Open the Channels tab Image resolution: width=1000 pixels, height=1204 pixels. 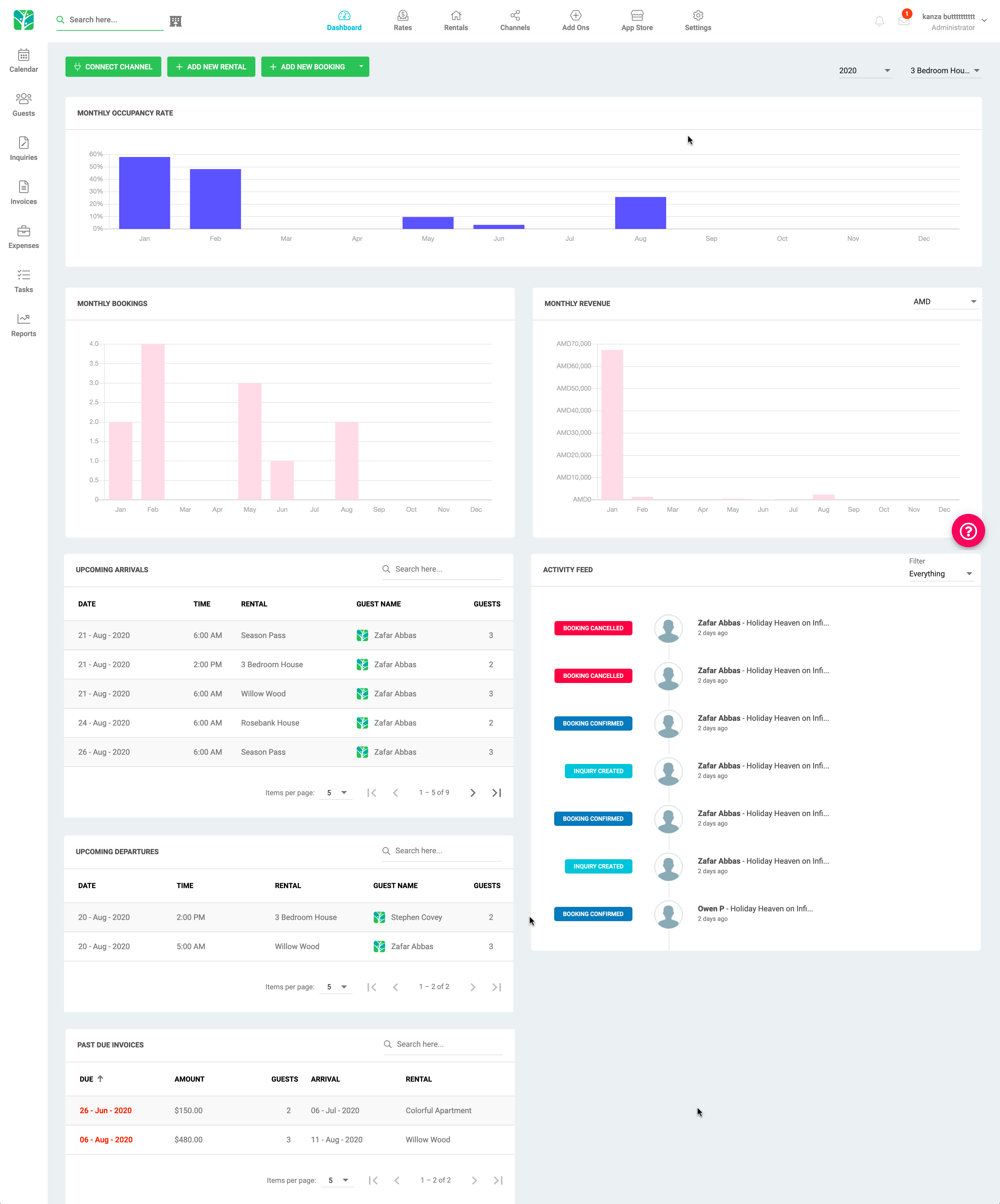pos(515,21)
